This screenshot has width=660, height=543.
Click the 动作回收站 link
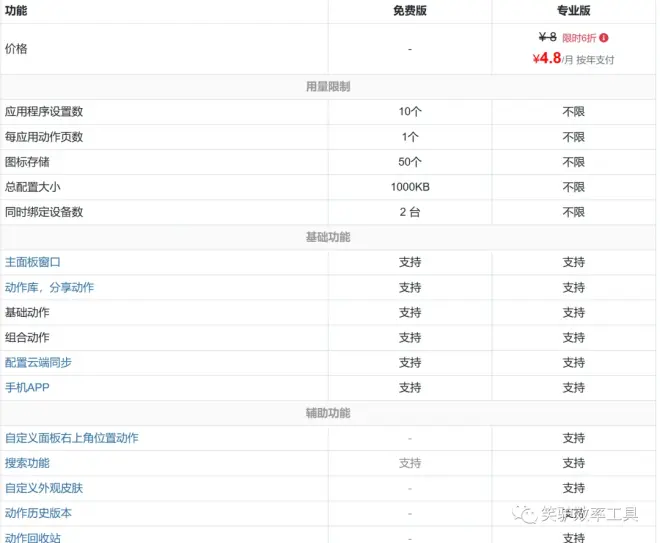click(x=33, y=537)
